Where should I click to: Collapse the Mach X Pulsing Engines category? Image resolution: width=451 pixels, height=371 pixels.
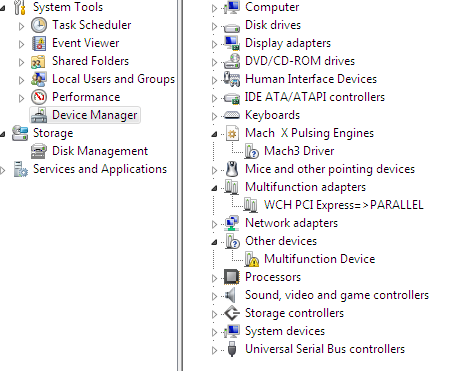coord(214,134)
